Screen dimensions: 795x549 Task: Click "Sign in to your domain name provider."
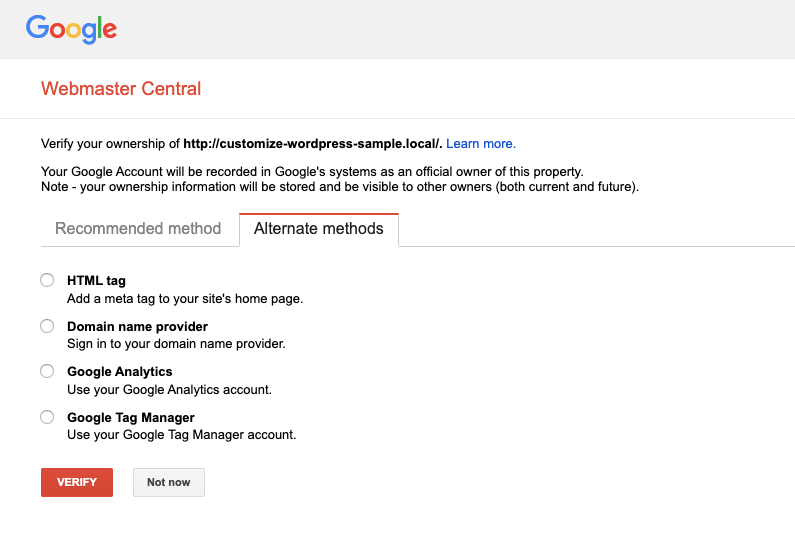tap(176, 344)
